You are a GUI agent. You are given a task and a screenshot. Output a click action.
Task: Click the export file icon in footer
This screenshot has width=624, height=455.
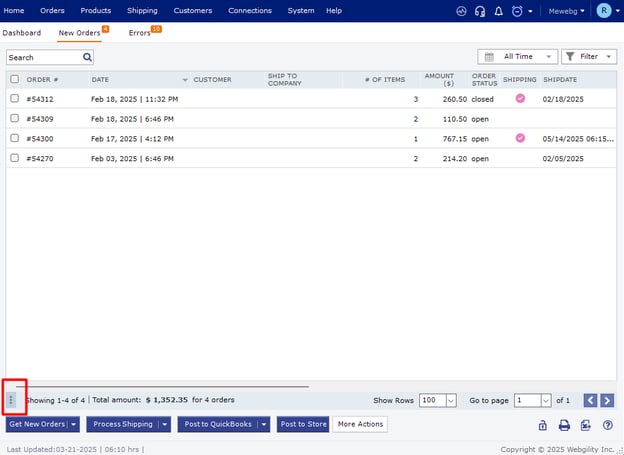point(586,425)
